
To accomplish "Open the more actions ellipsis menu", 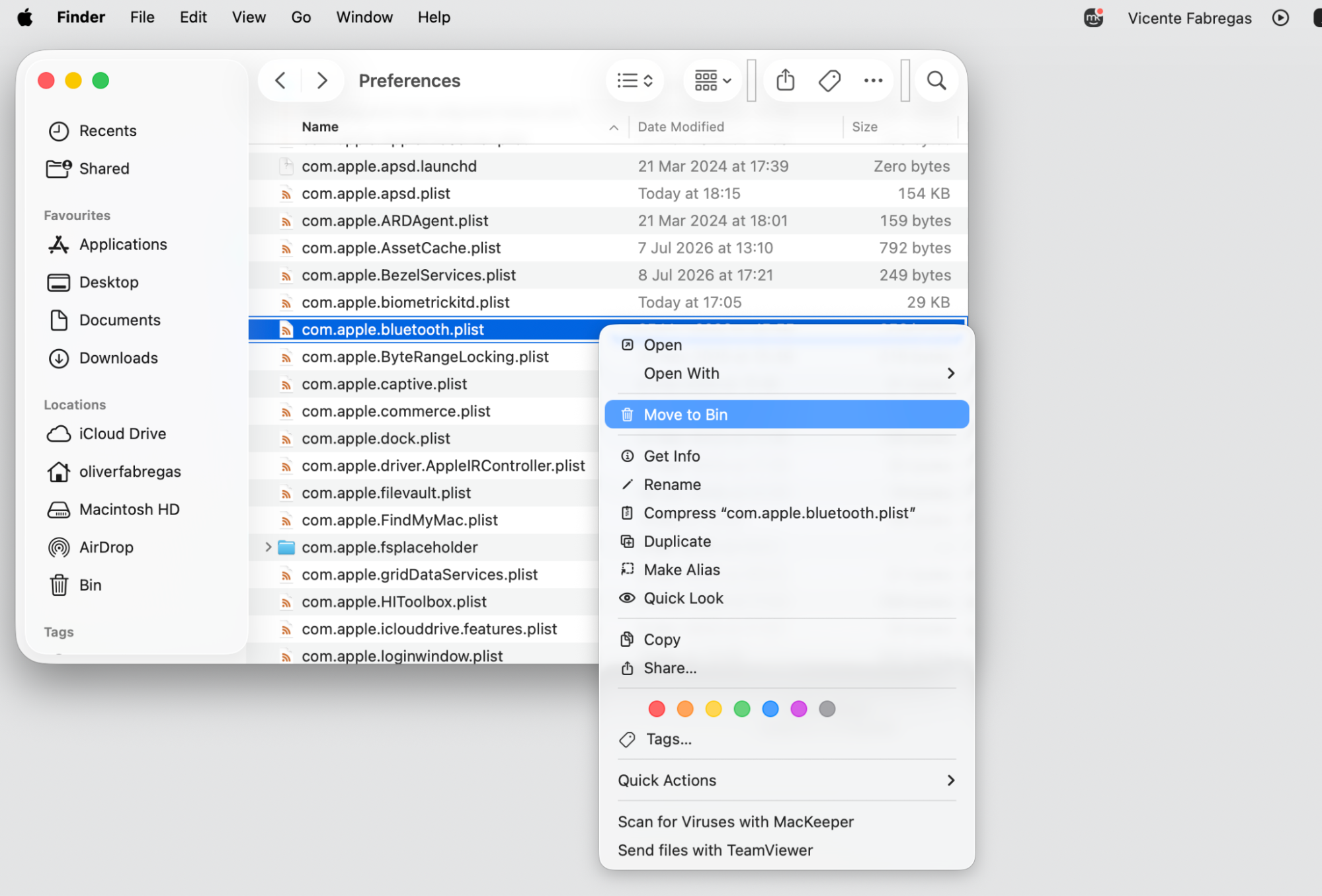I will [x=873, y=81].
